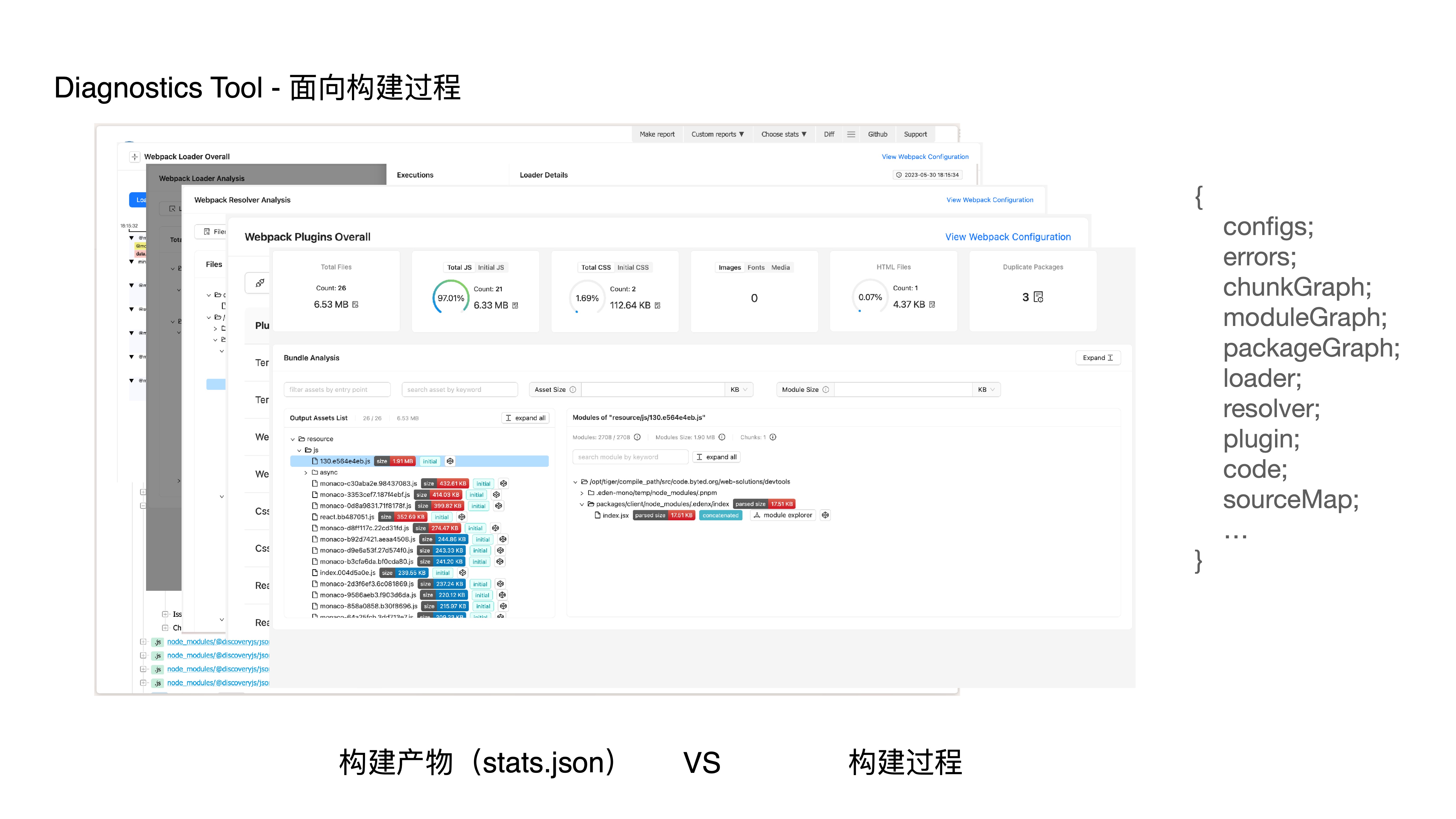Click the search module by keyword field

630,457
